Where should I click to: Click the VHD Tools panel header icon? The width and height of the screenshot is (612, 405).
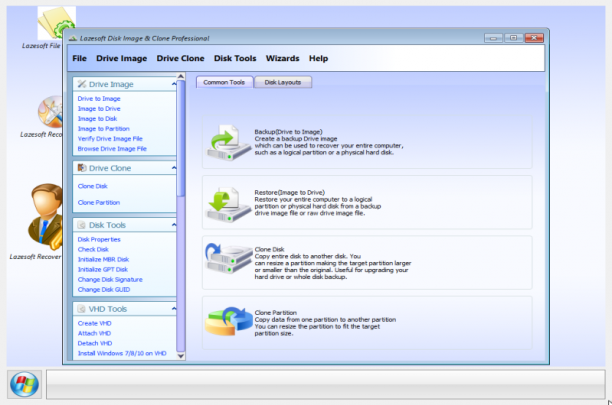[82, 309]
